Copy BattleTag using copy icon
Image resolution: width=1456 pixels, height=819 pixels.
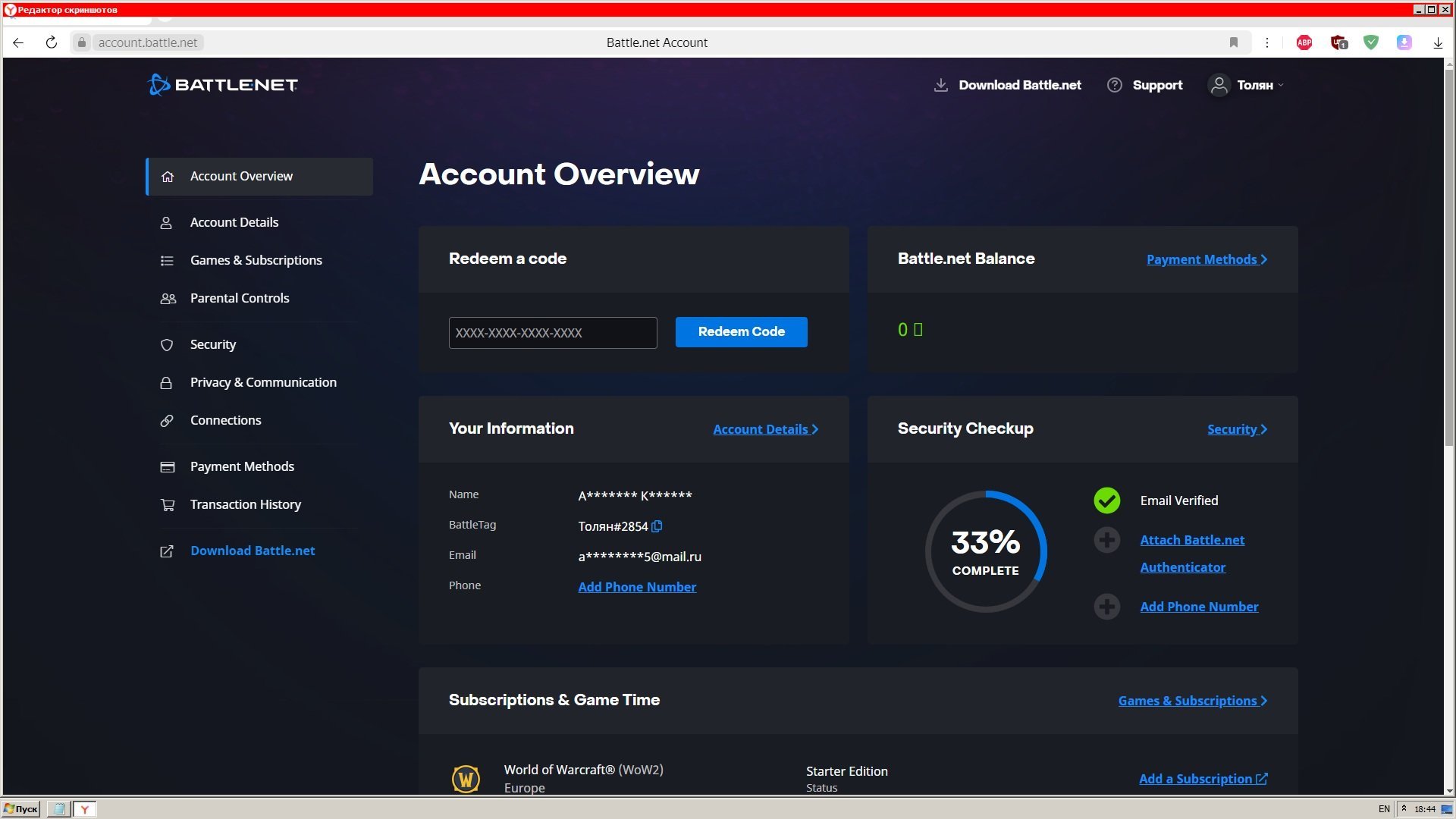657,526
